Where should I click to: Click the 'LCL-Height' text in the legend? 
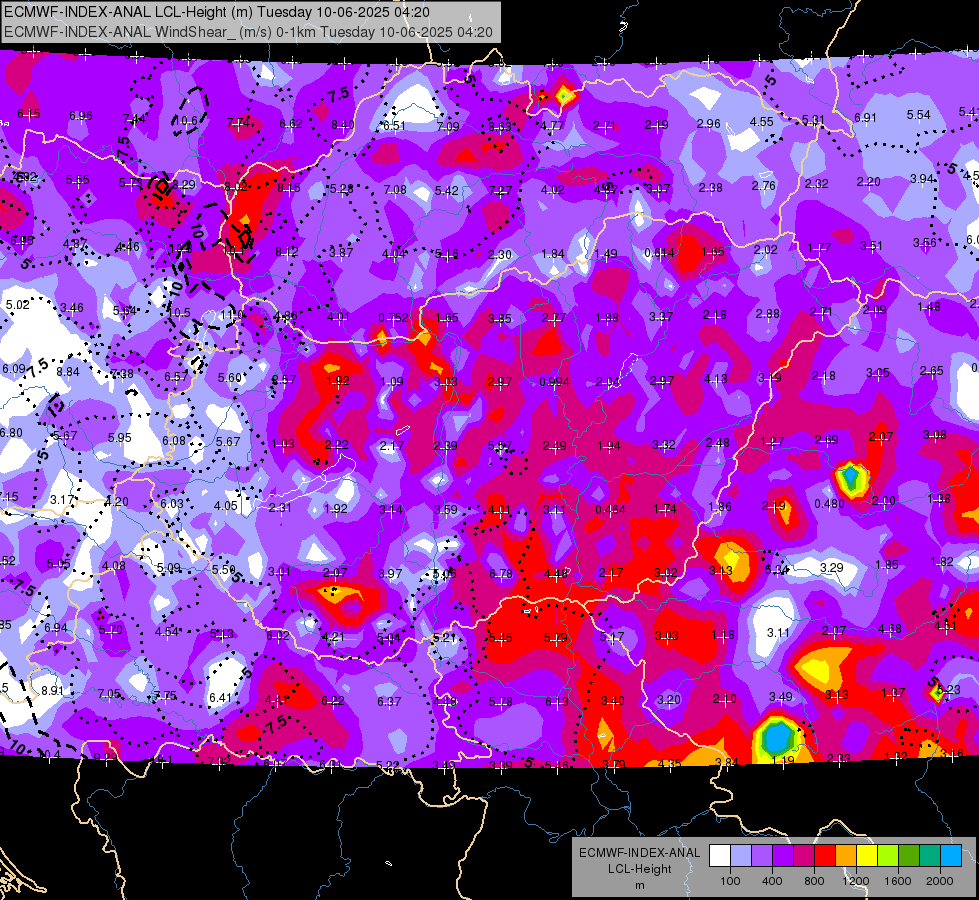640,869
